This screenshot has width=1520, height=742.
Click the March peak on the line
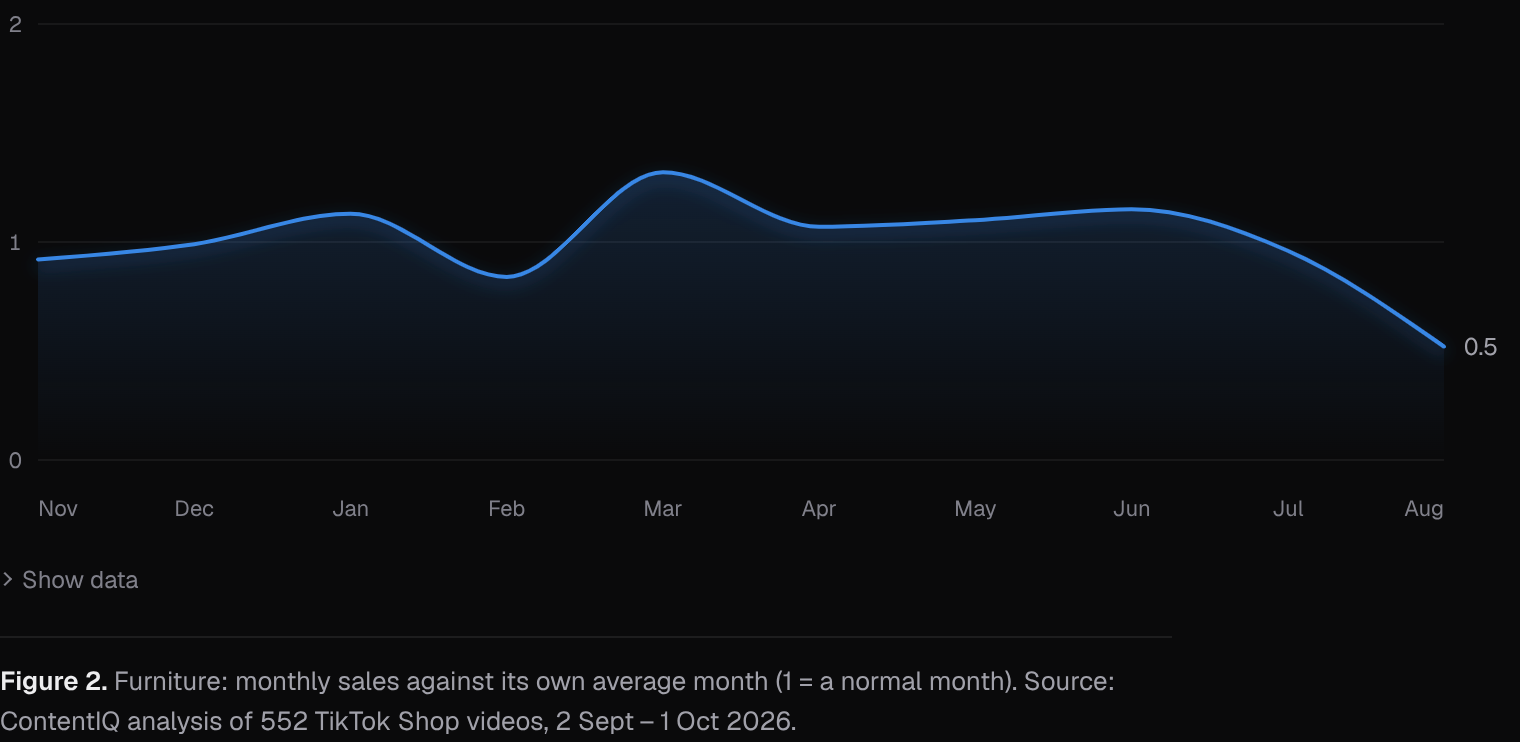pos(662,172)
